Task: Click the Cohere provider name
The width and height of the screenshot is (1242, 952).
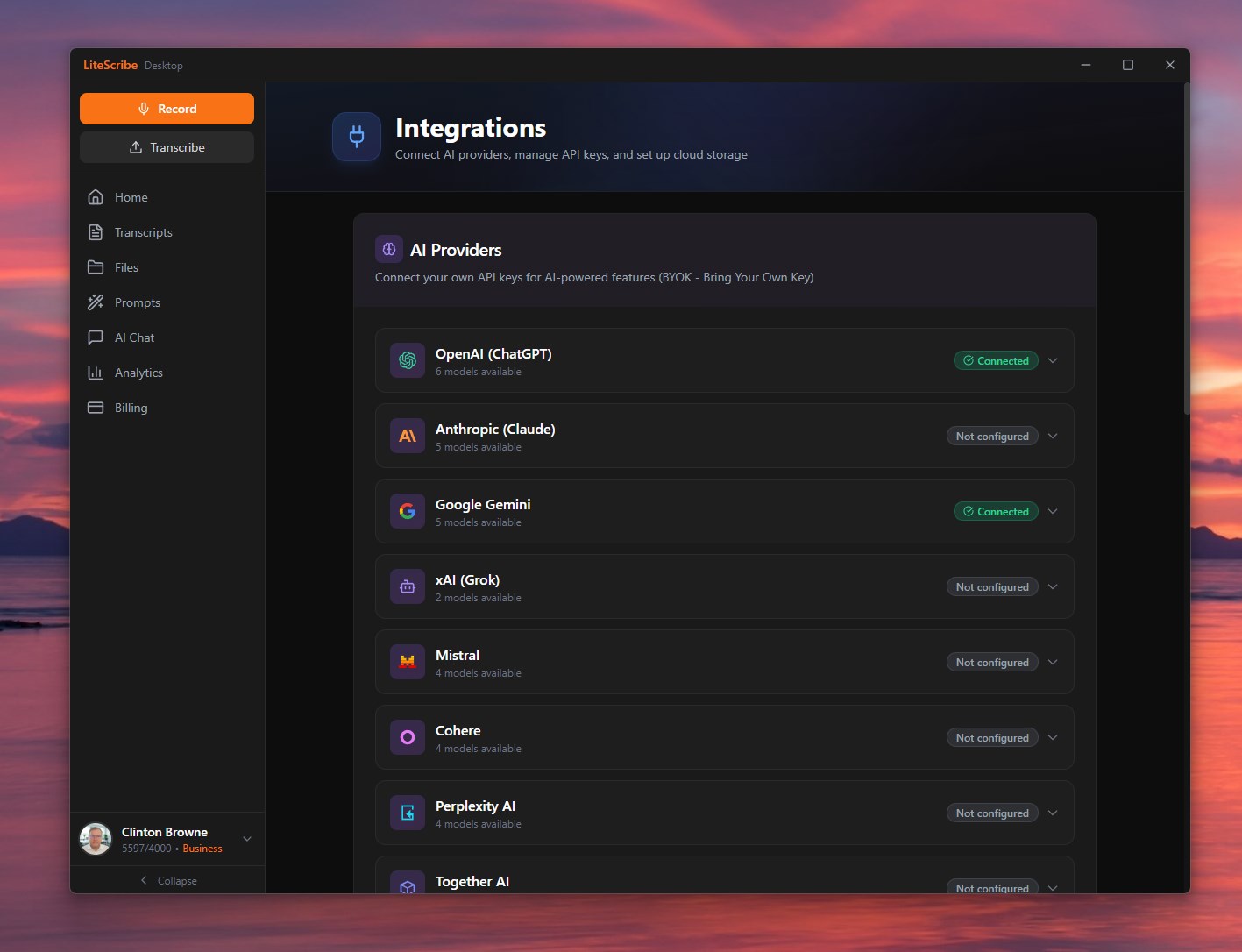Action: point(458,730)
